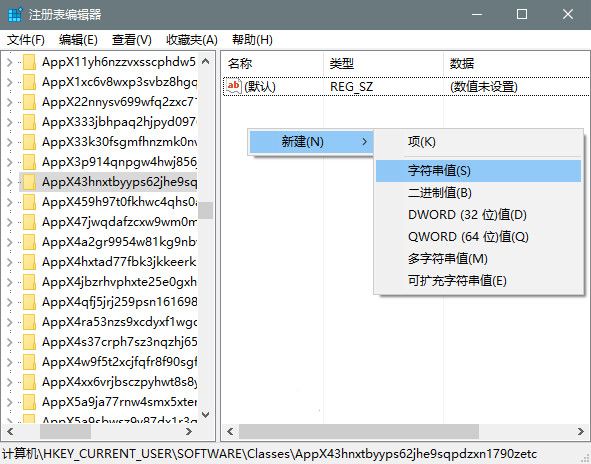Screen dimensions: 591x464
Task: Open the 文件(F) menu
Action: 26,40
